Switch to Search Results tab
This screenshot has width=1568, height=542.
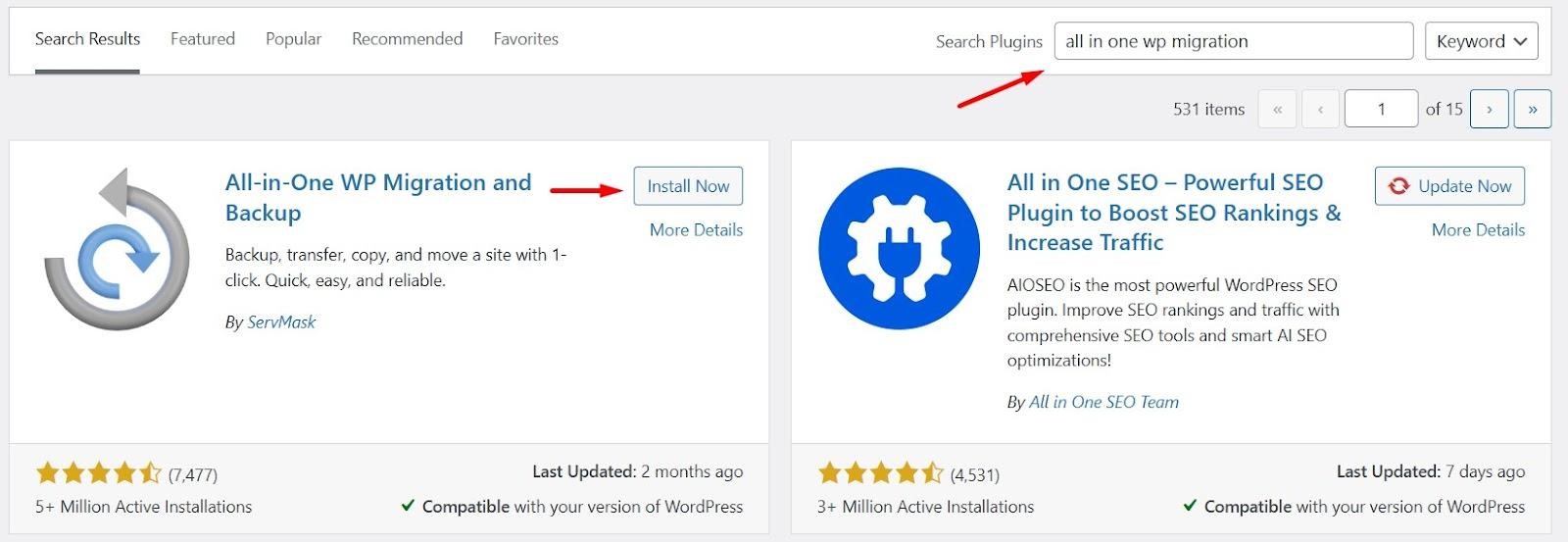87,39
